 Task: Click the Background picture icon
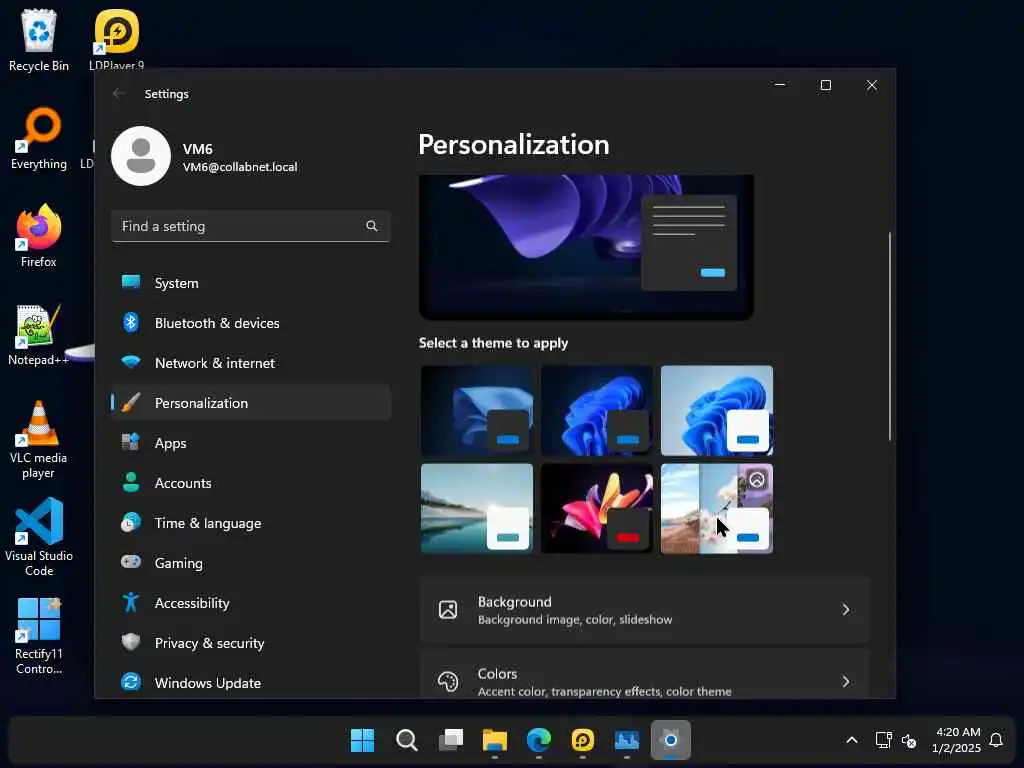448,610
